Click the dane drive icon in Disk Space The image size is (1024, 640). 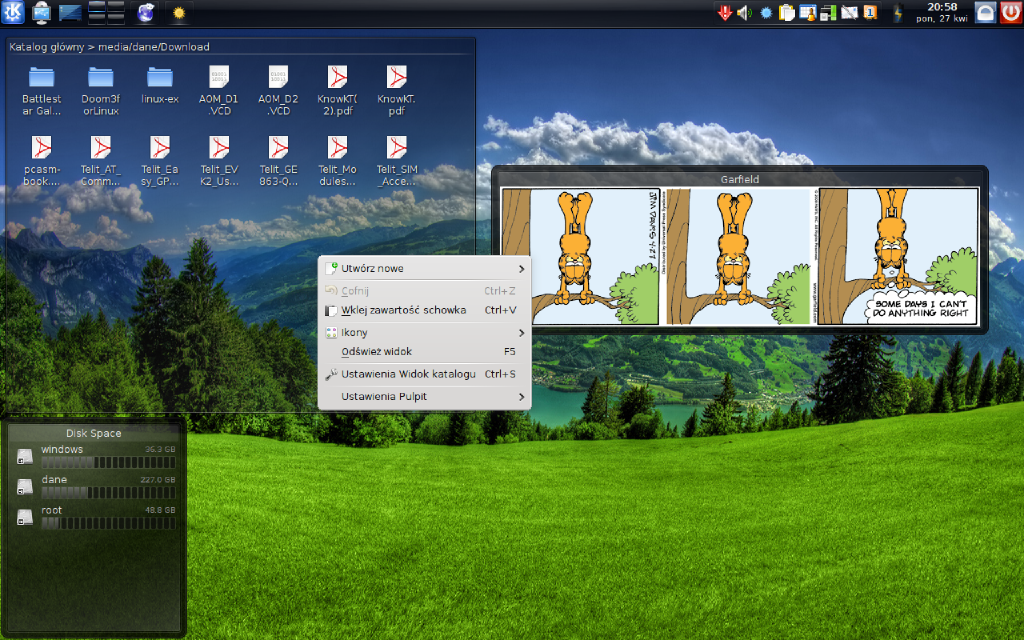(25, 487)
